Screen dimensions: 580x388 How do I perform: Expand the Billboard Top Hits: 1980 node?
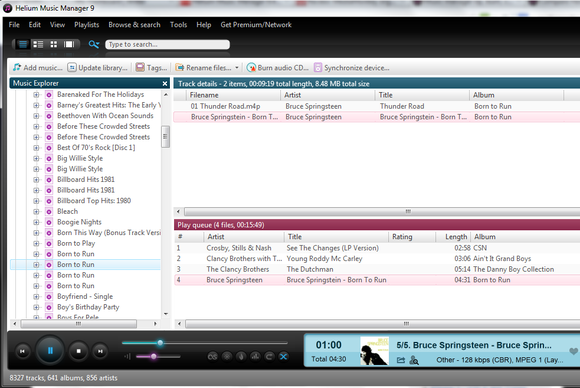(36, 201)
